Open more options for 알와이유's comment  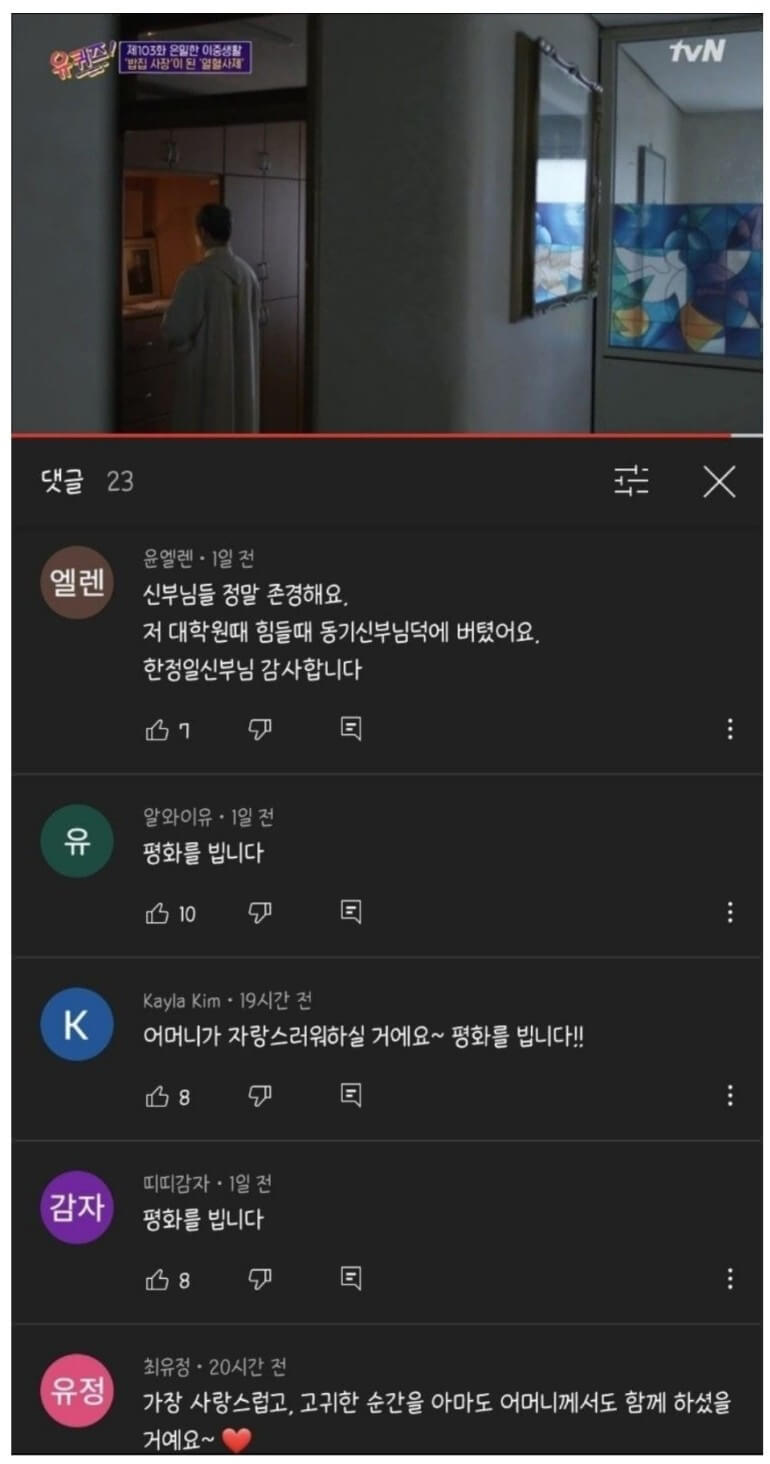click(730, 912)
